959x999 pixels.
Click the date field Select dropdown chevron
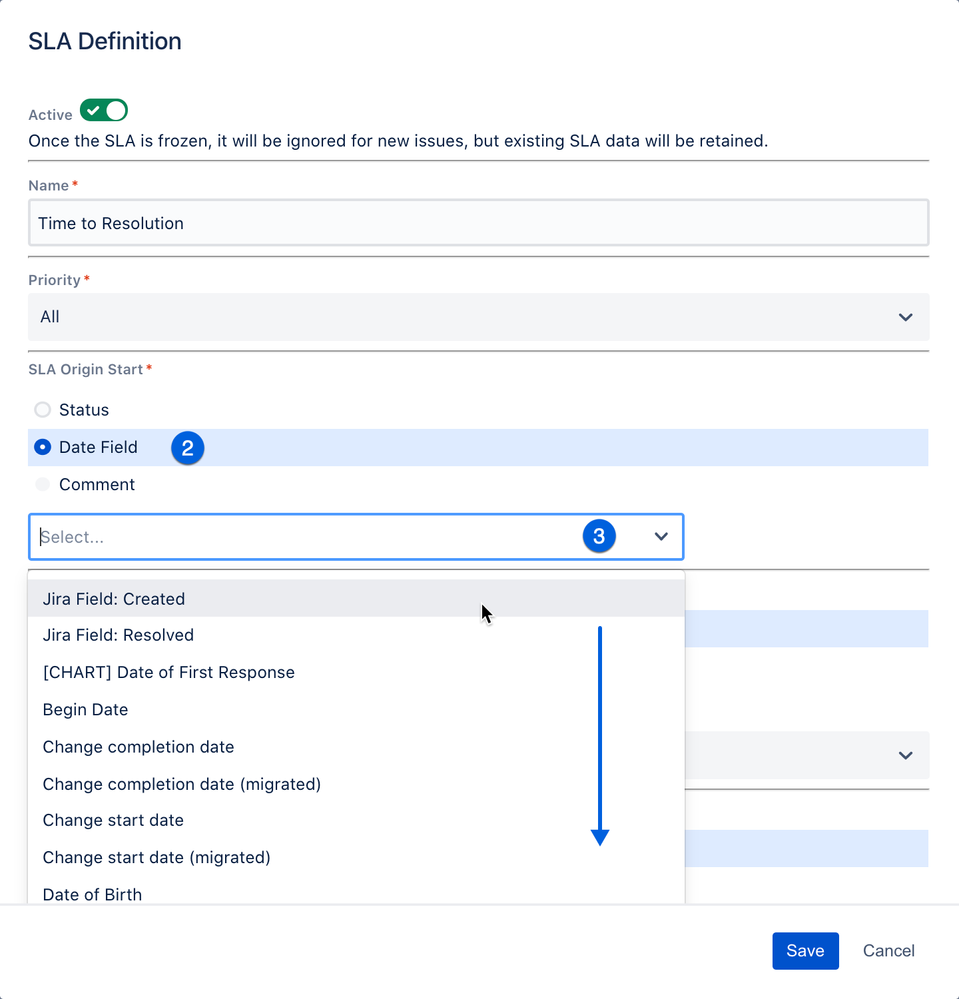661,537
